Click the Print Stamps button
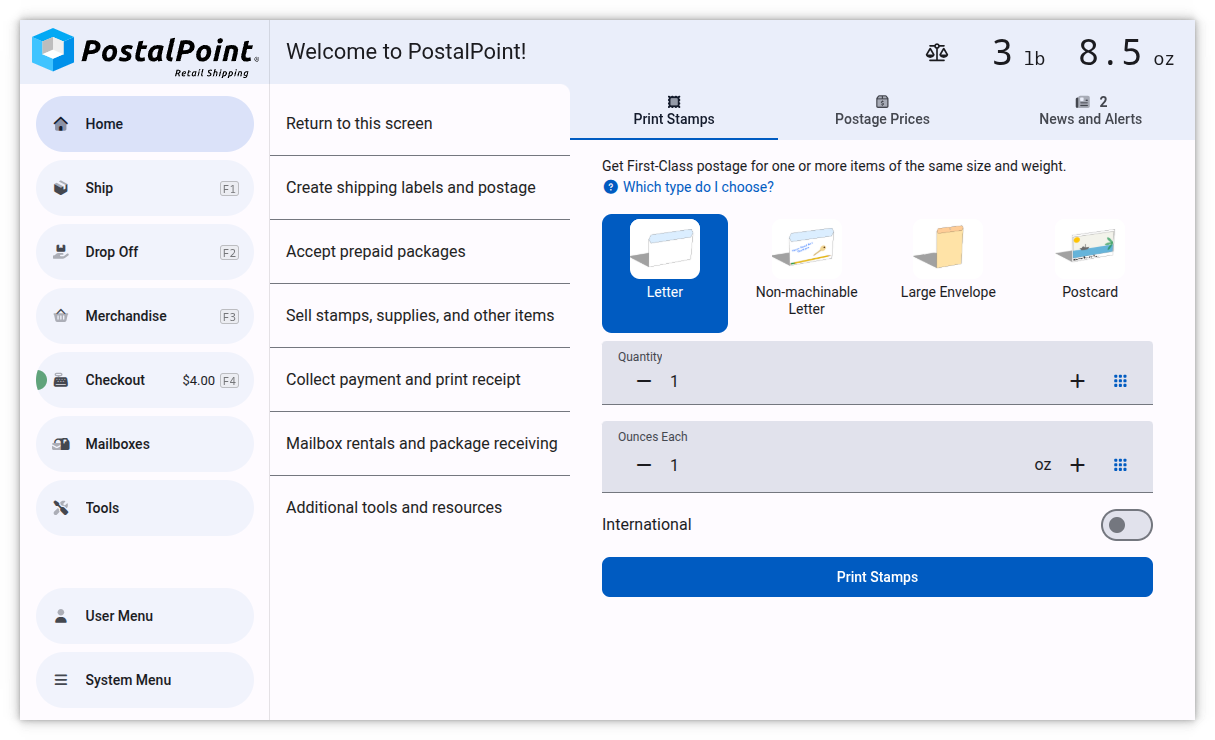Viewport: 1215px width, 740px height. [877, 577]
